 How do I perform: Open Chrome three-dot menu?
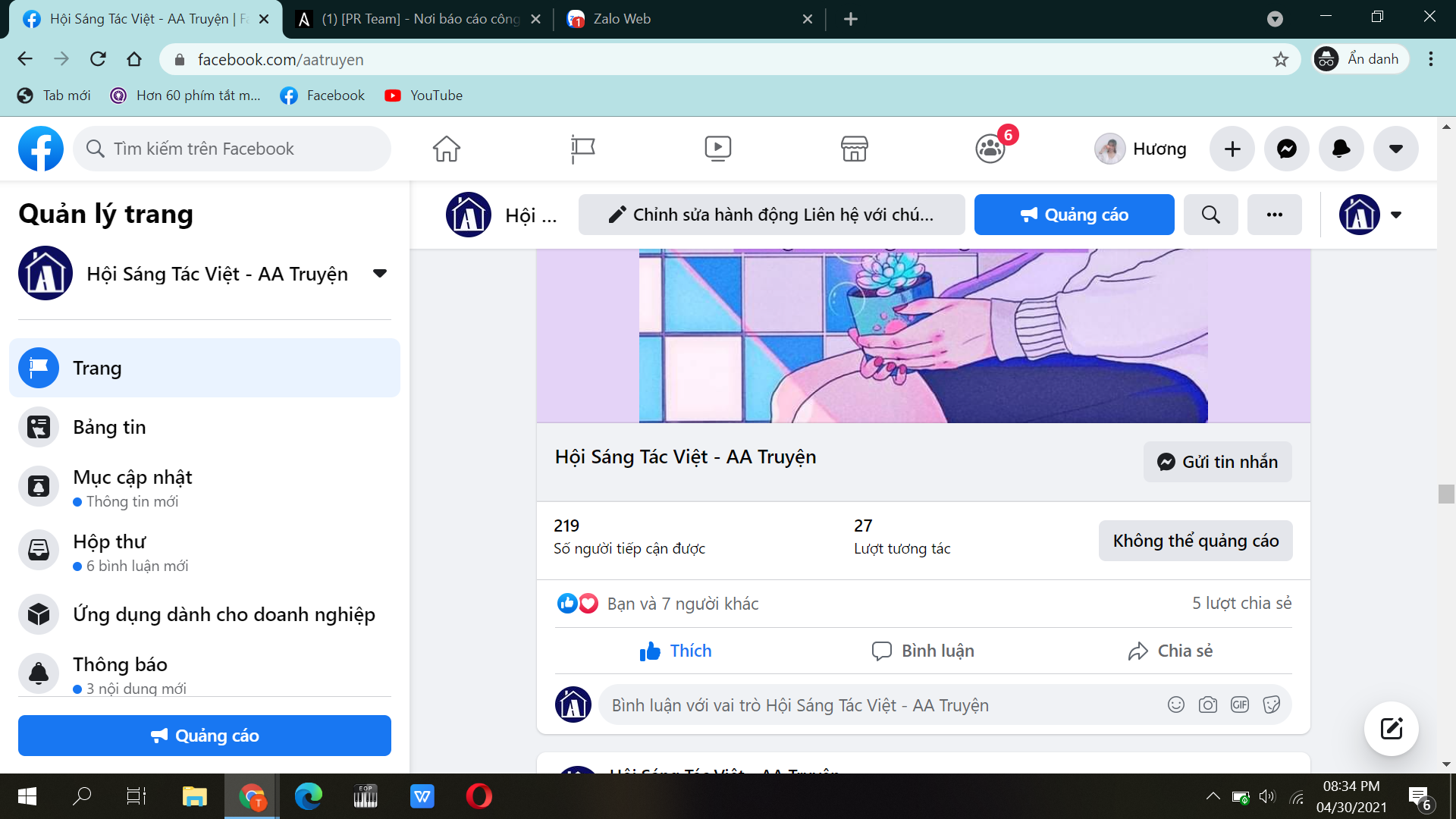pyautogui.click(x=1431, y=59)
